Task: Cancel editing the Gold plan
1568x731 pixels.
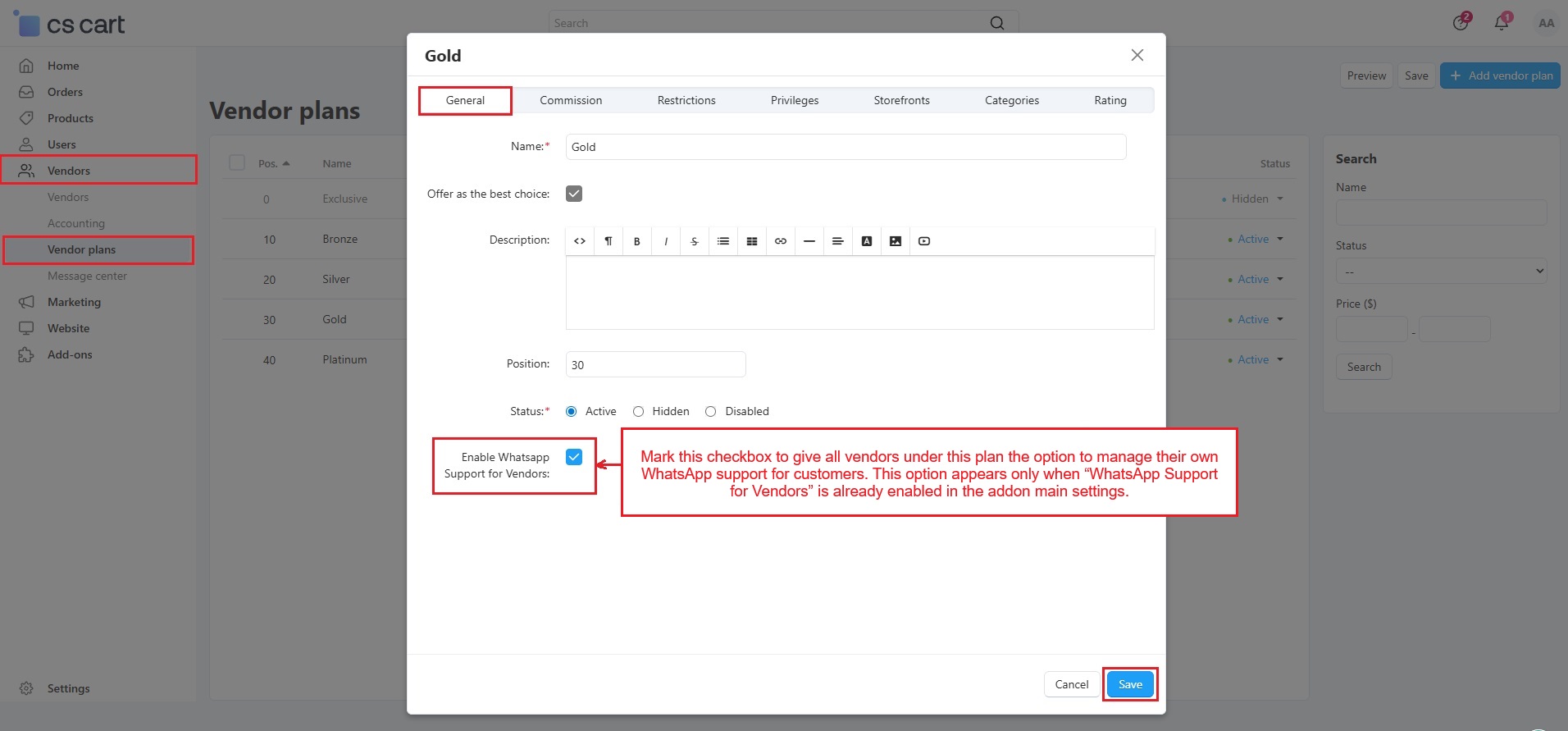Action: click(x=1071, y=684)
